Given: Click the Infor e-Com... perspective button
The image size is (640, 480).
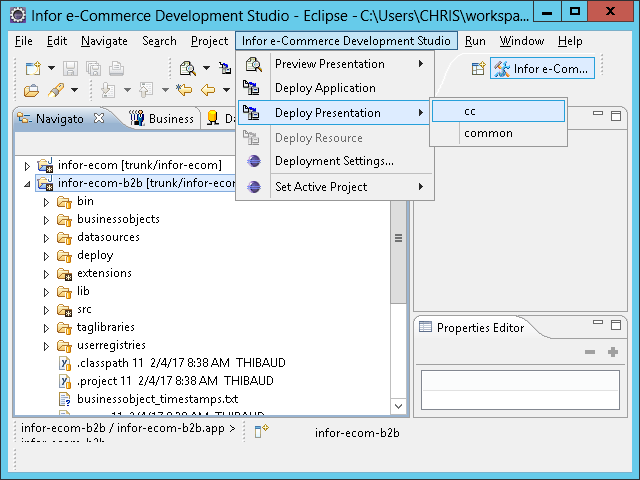Looking at the screenshot, I should point(543,68).
